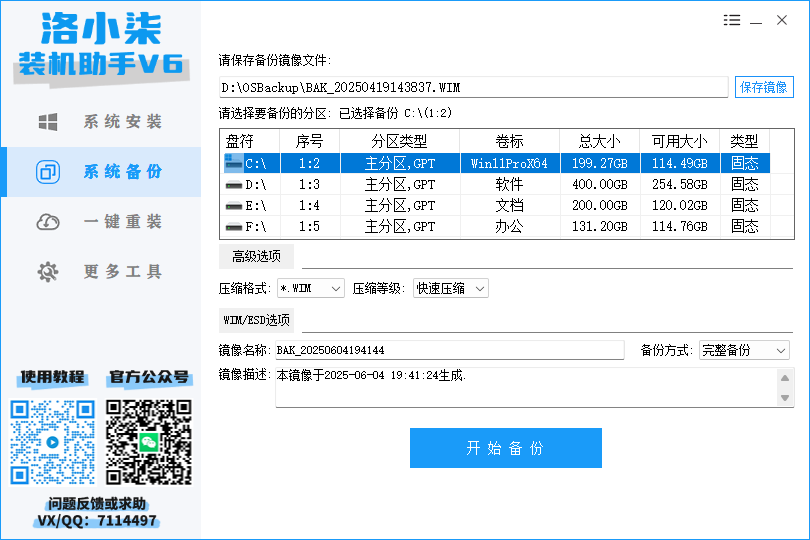Expand the 压缩等级 快速压缩 dropdown
Image resolution: width=810 pixels, height=540 pixels.
pyautogui.click(x=451, y=289)
